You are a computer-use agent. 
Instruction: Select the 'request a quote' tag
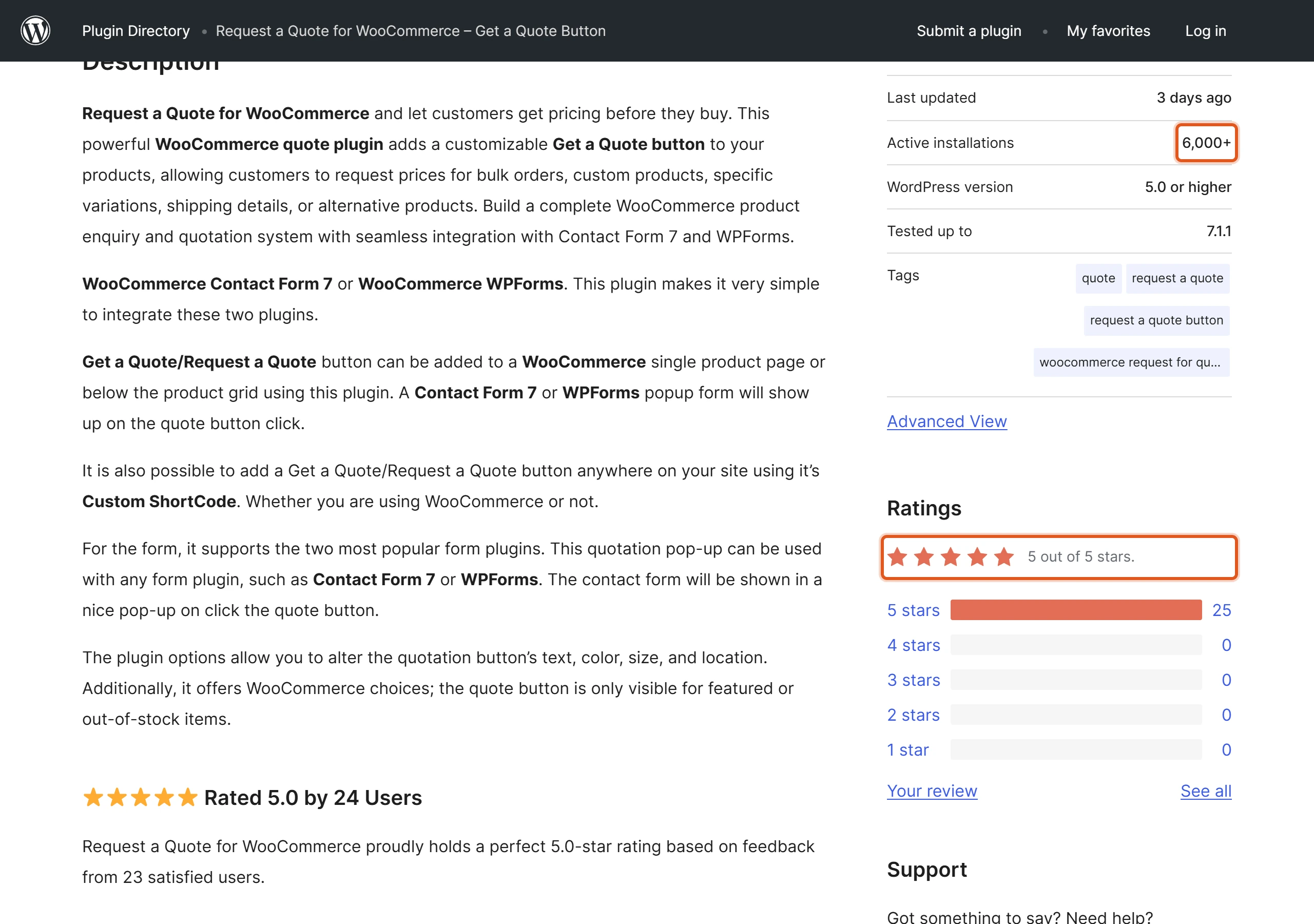[1177, 278]
